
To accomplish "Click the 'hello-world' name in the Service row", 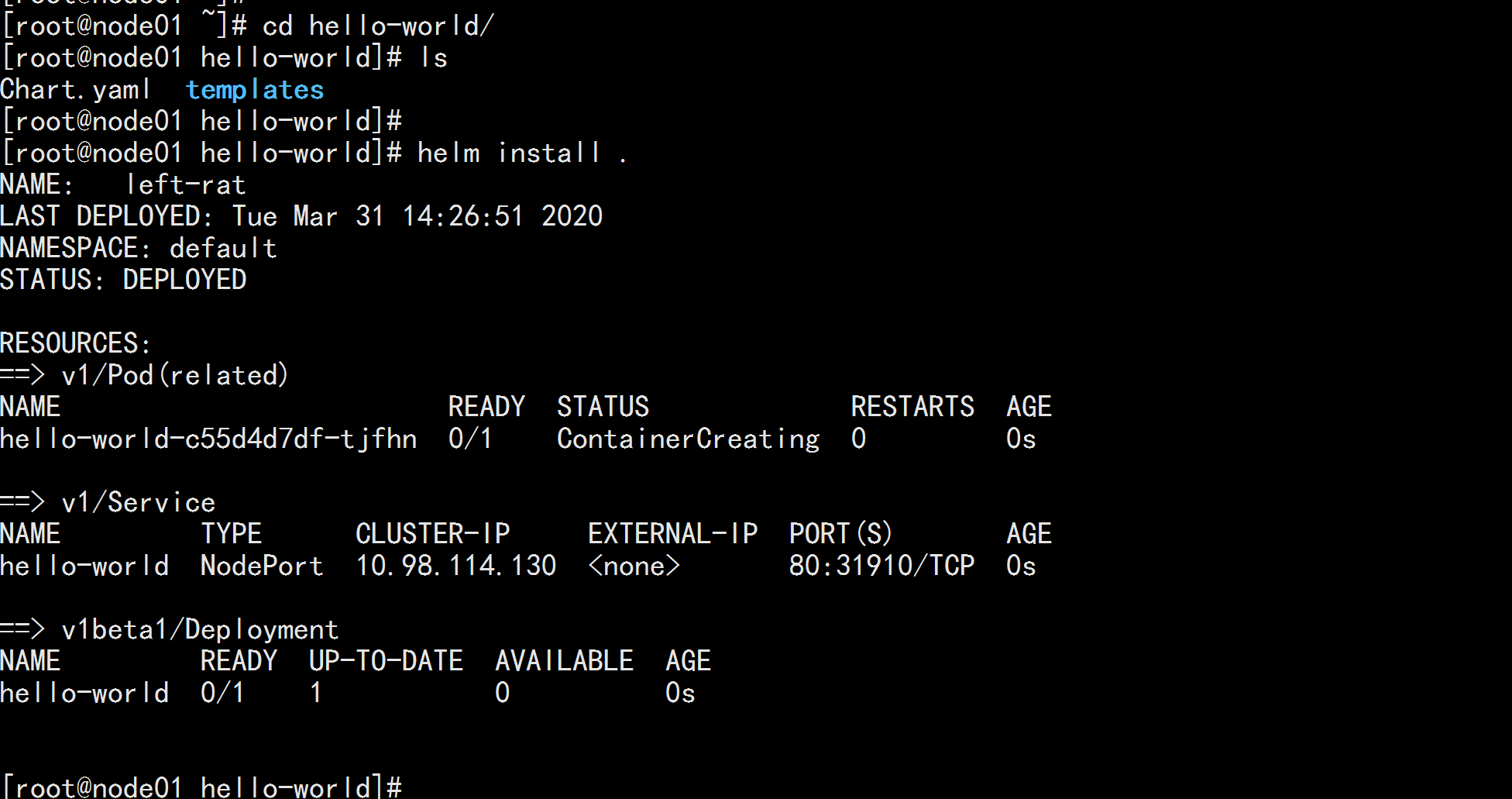I will pyautogui.click(x=84, y=566).
